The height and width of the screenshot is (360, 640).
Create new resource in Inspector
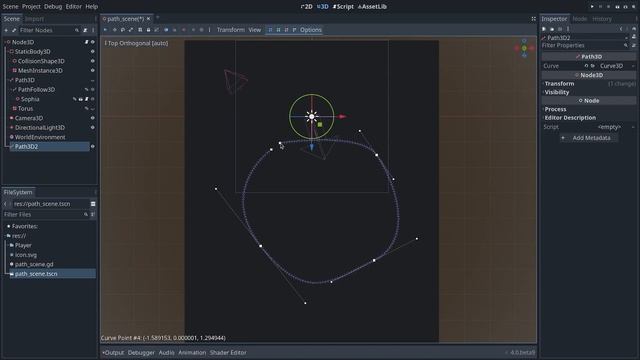pos(544,29)
